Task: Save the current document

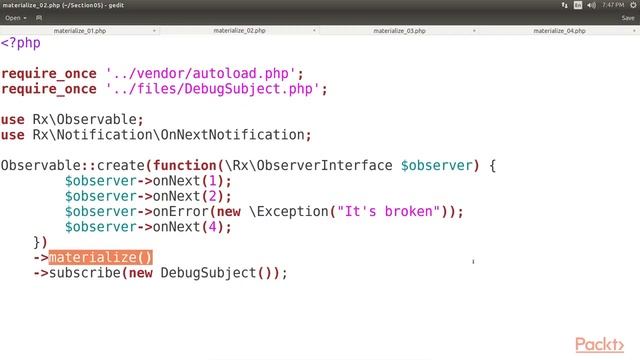Action: coord(628,18)
